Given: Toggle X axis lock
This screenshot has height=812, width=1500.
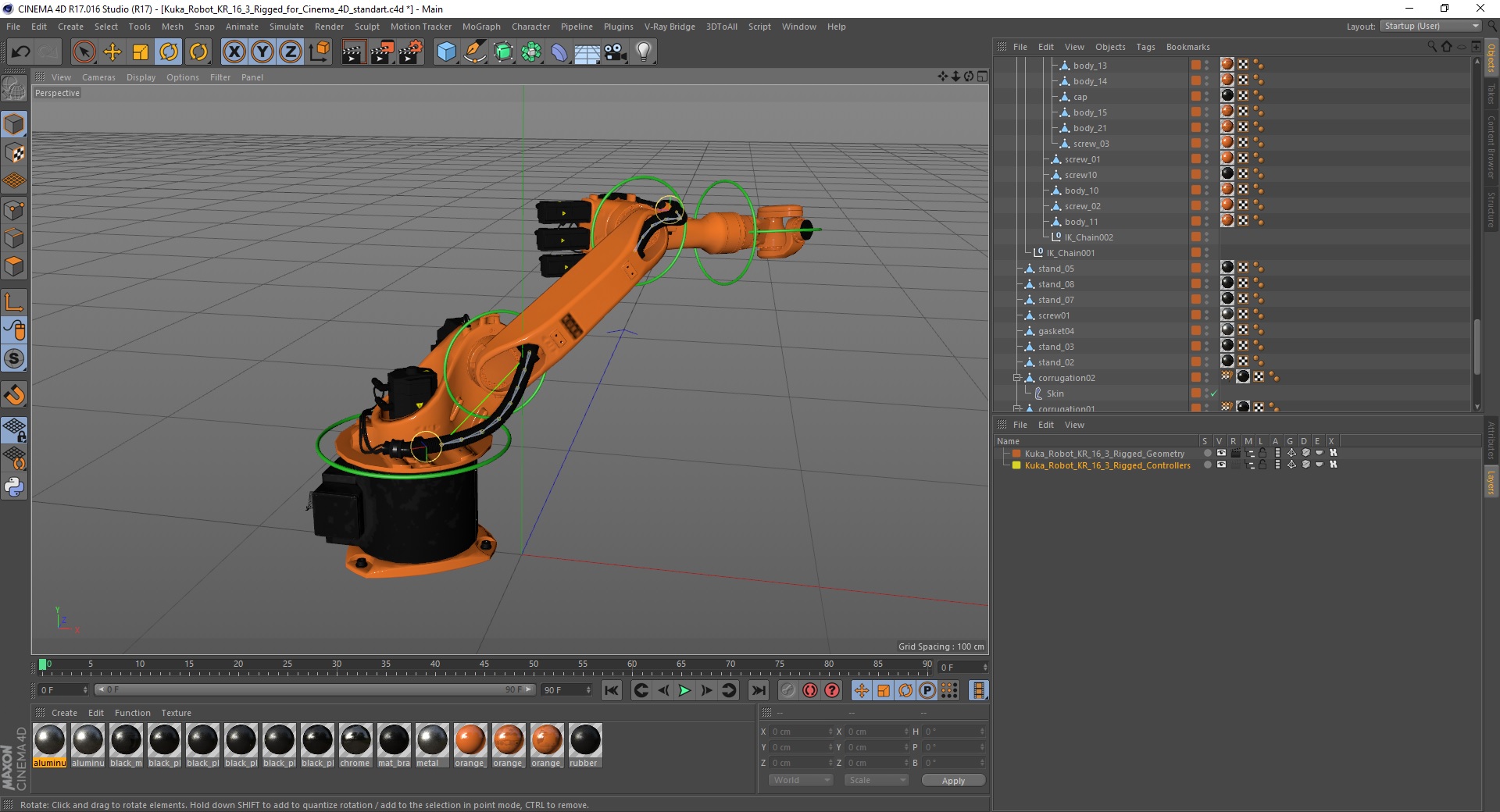Looking at the screenshot, I should coord(234,52).
